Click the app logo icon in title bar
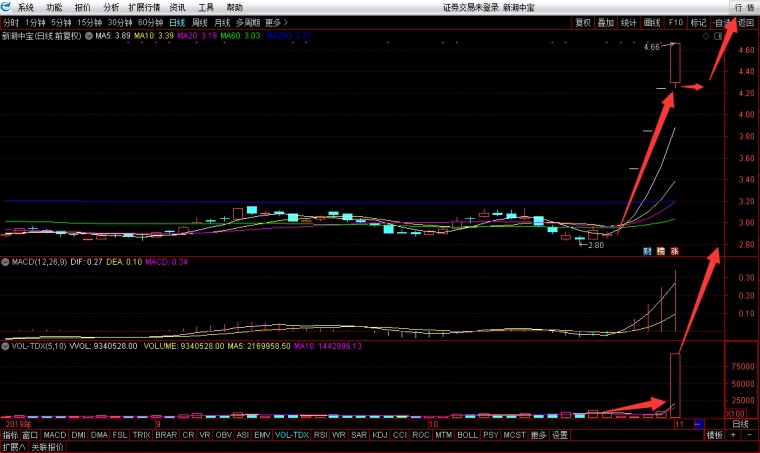 7,7
